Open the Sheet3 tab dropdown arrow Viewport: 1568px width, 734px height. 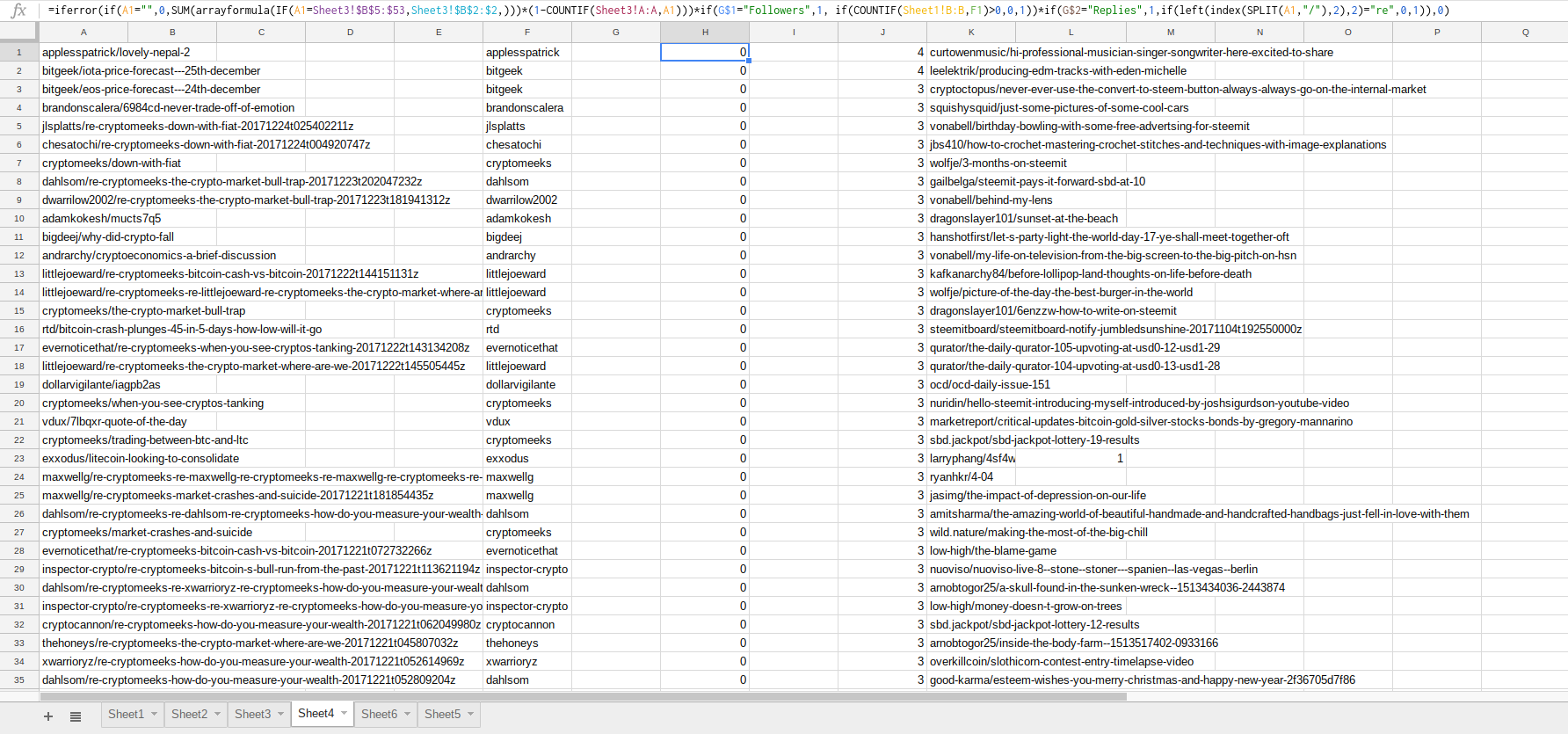(x=280, y=714)
